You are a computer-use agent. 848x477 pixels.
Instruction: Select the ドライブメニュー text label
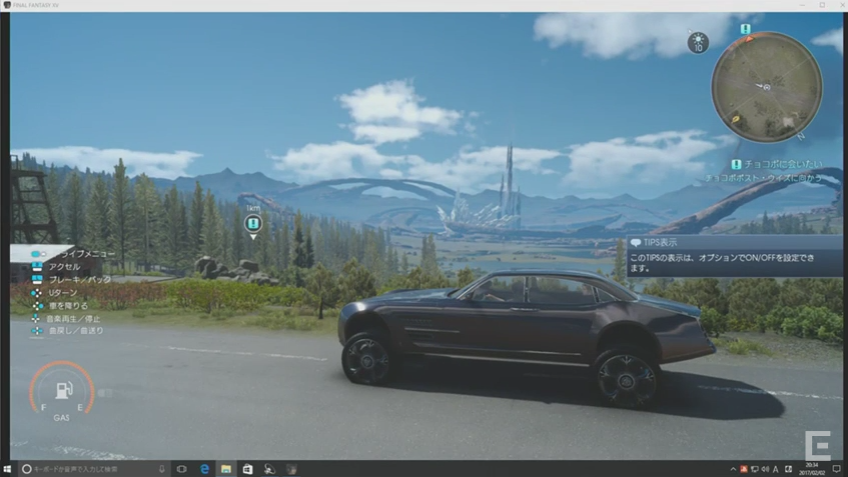pos(84,254)
